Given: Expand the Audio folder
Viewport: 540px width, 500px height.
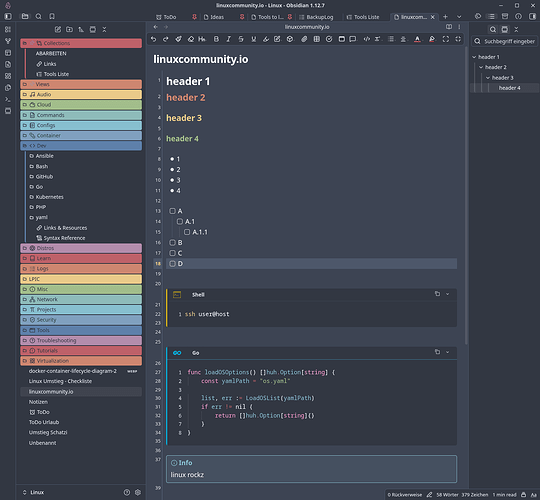Looking at the screenshot, I should tap(81, 94).
